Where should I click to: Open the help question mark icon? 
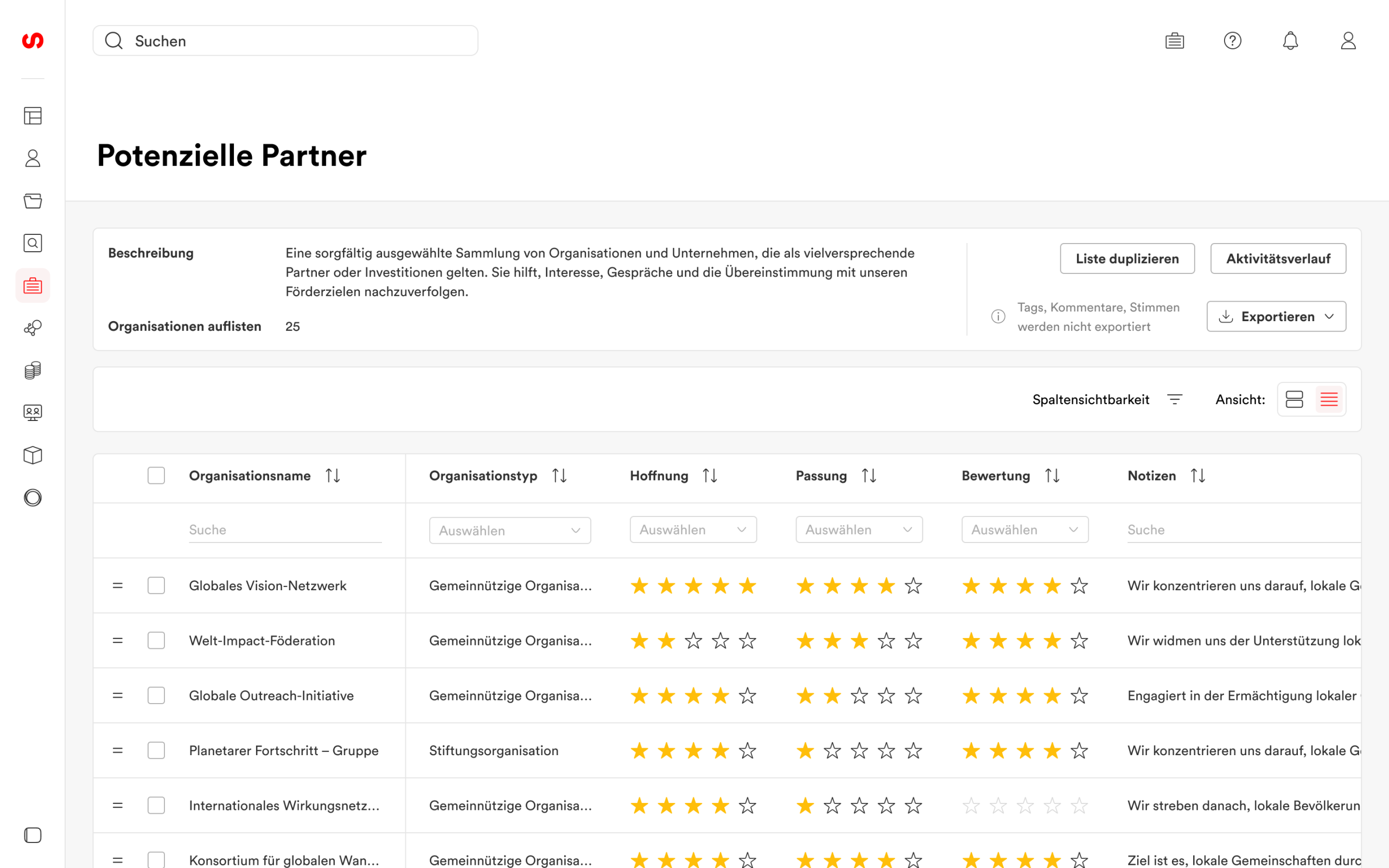[x=1232, y=41]
